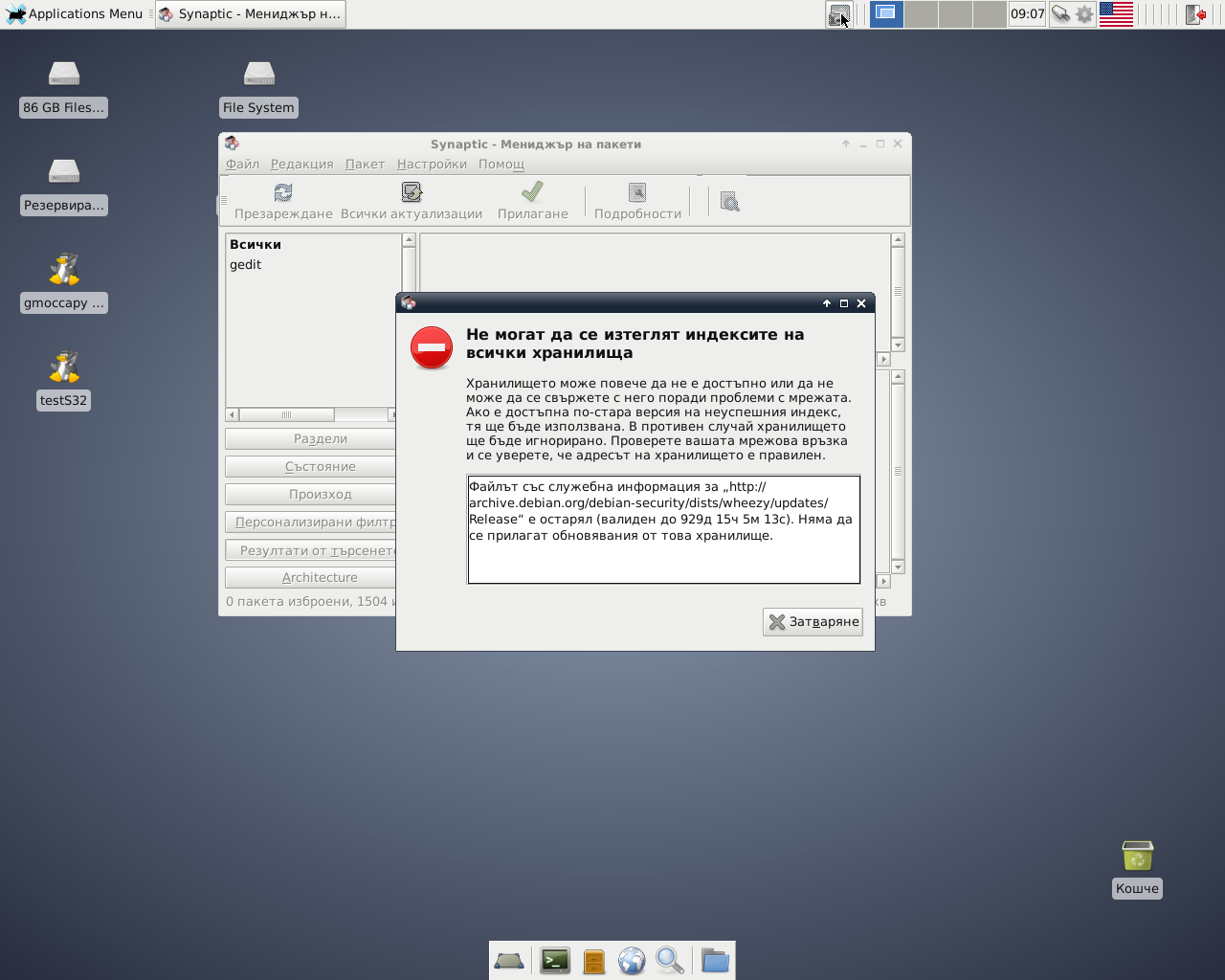Open the file cabinet icon in the dock
The width and height of the screenshot is (1225, 980).
pos(594,961)
